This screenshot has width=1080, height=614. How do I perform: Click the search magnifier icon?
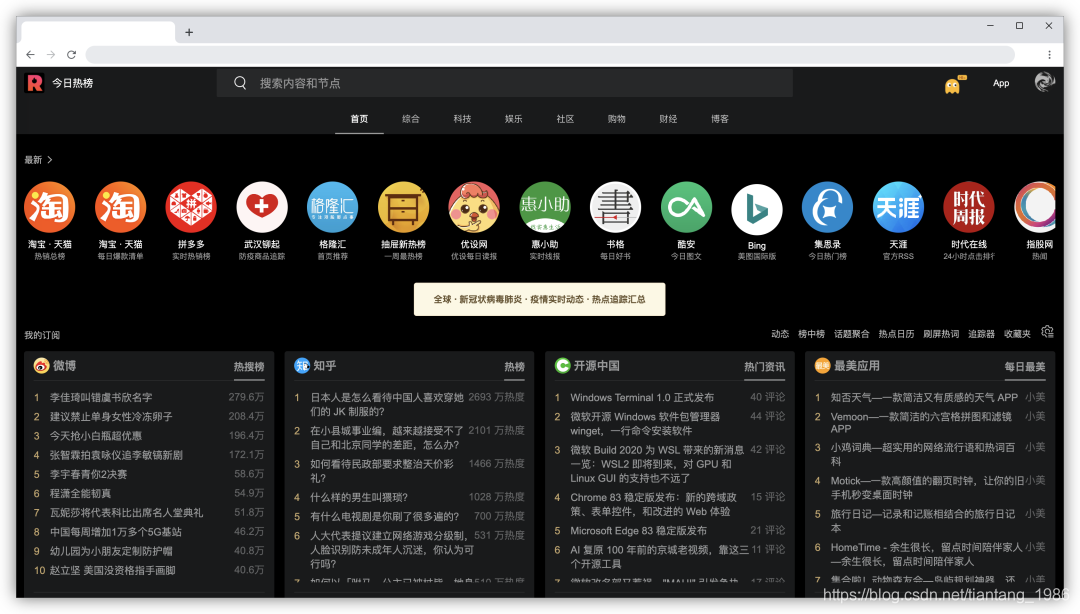(240, 83)
